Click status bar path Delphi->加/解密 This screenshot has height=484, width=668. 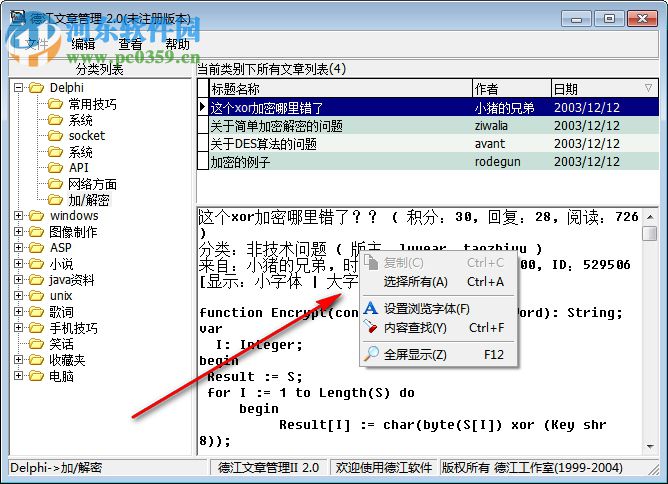point(56,467)
